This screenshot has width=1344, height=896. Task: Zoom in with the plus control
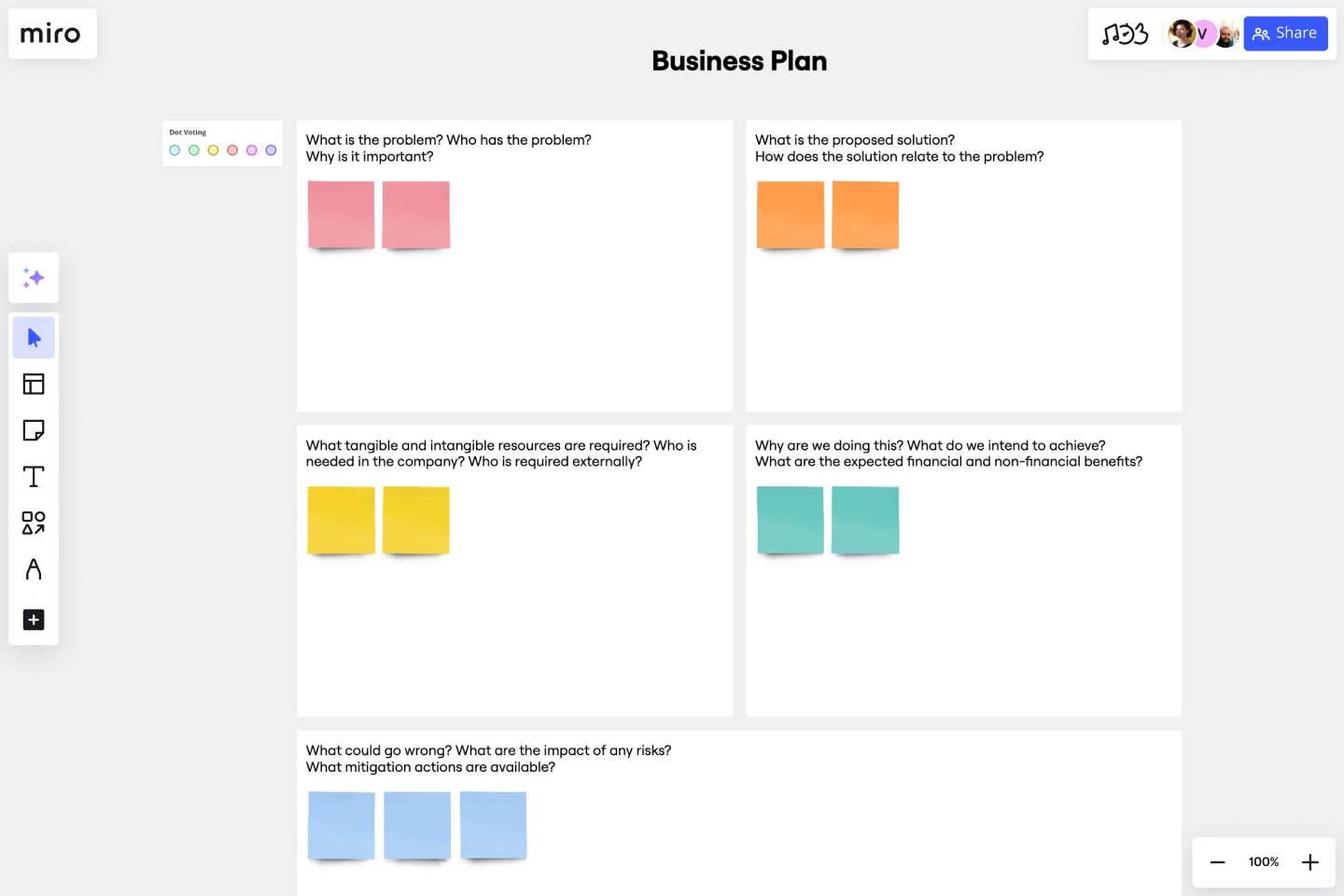(x=1309, y=861)
